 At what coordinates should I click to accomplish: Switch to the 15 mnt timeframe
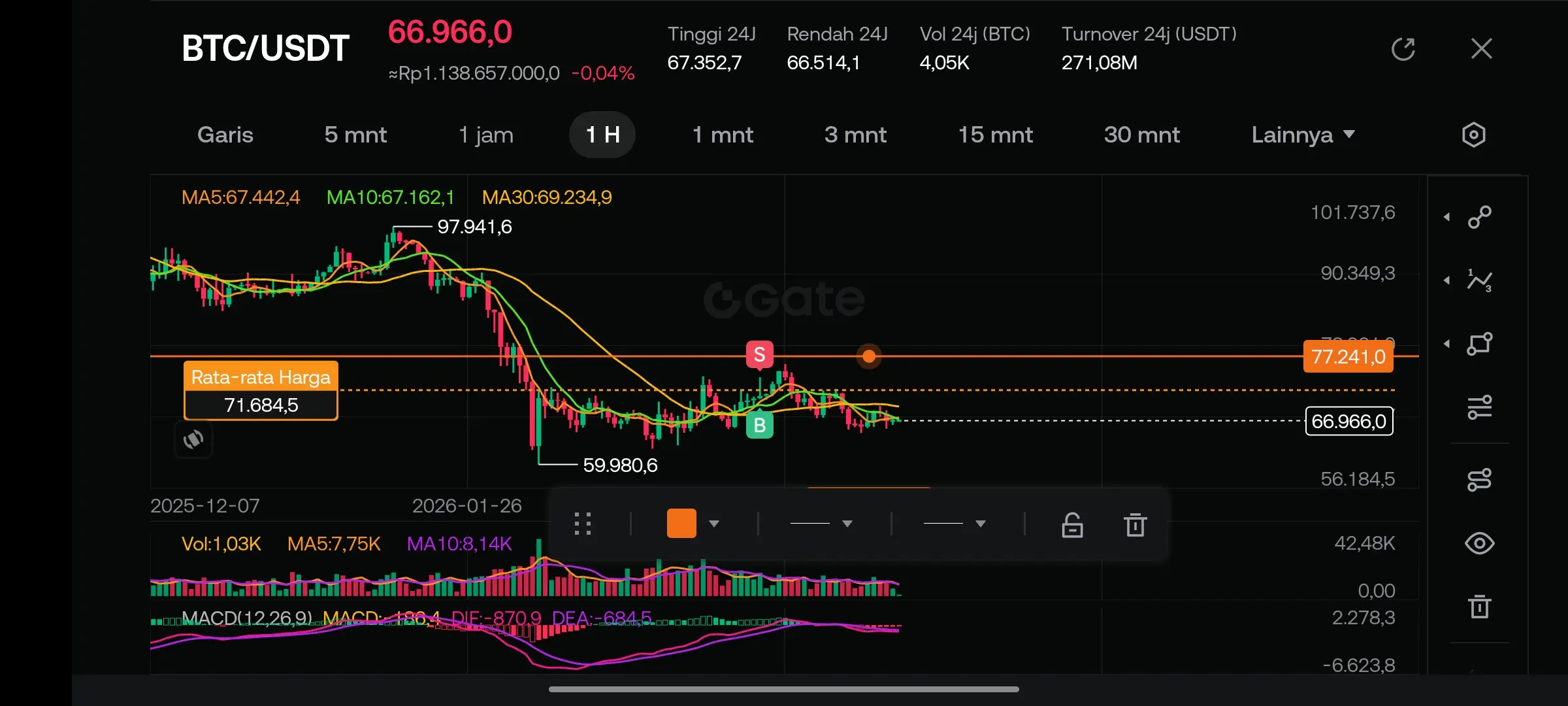tap(995, 135)
